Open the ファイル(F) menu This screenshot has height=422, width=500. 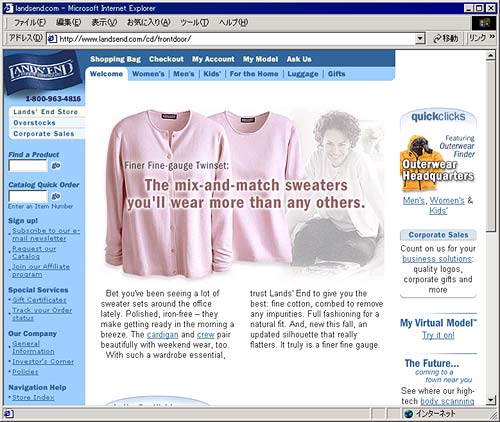tap(30, 23)
